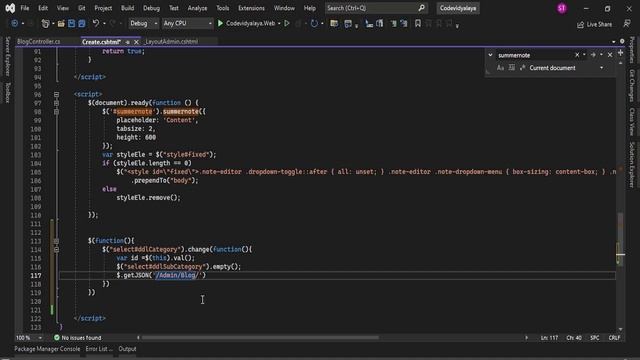Screen dimensions: 640x360
Task: Click the horizontal scrollbar thumb
Action: click(260, 338)
